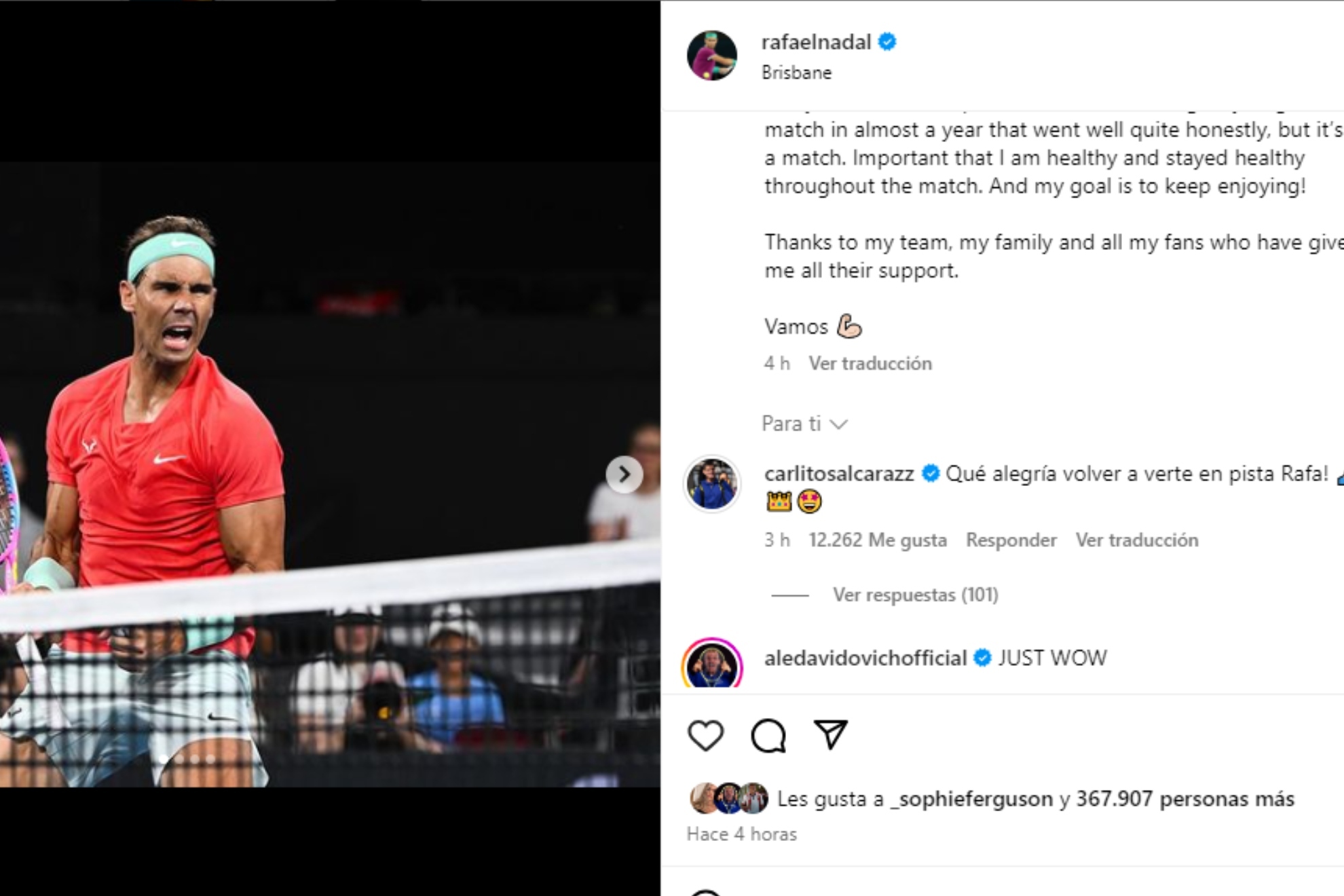Open rafaelnadal profile picture
The image size is (1344, 896).
(x=712, y=56)
